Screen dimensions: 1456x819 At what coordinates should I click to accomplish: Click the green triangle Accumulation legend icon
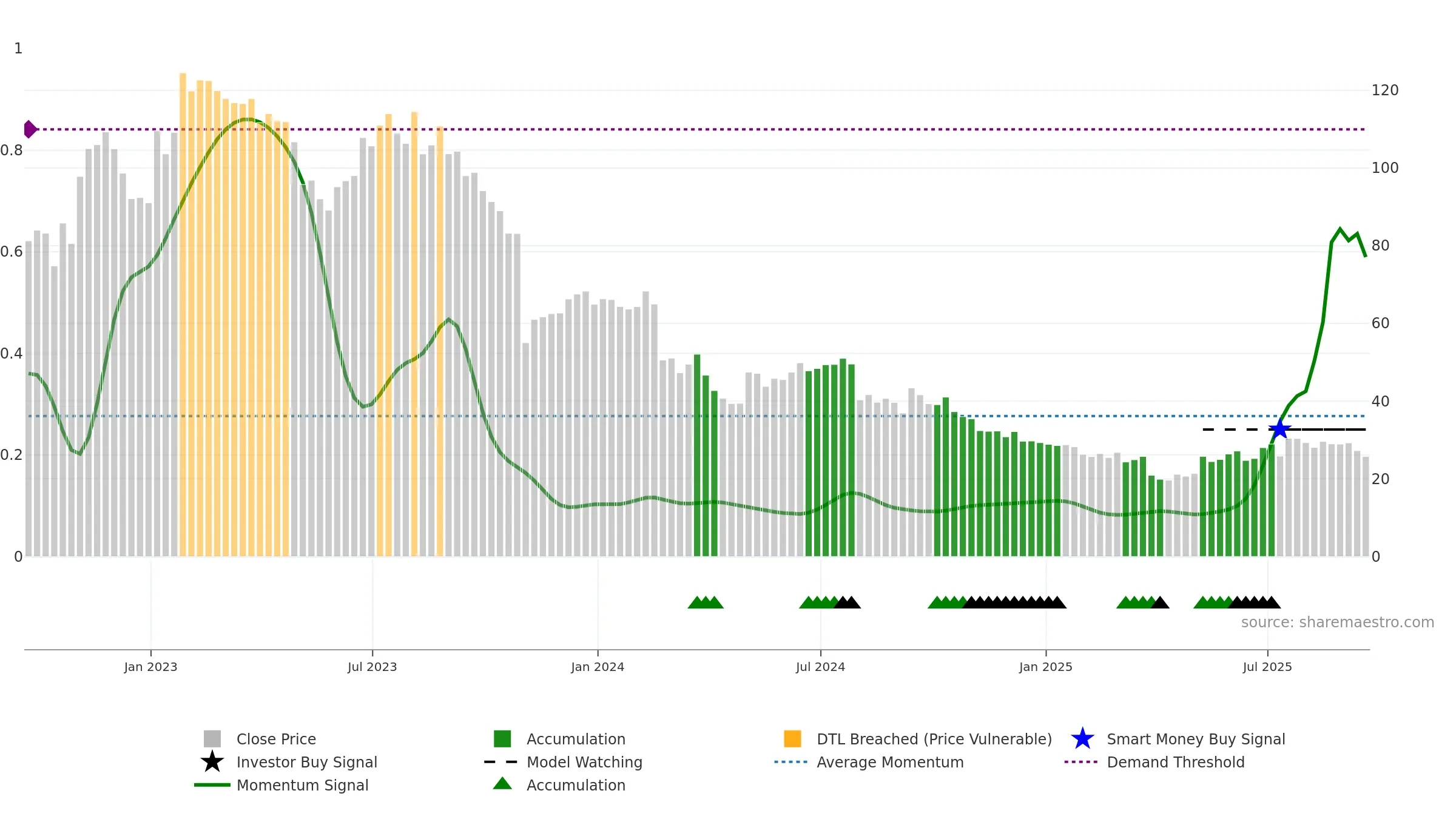[x=502, y=783]
